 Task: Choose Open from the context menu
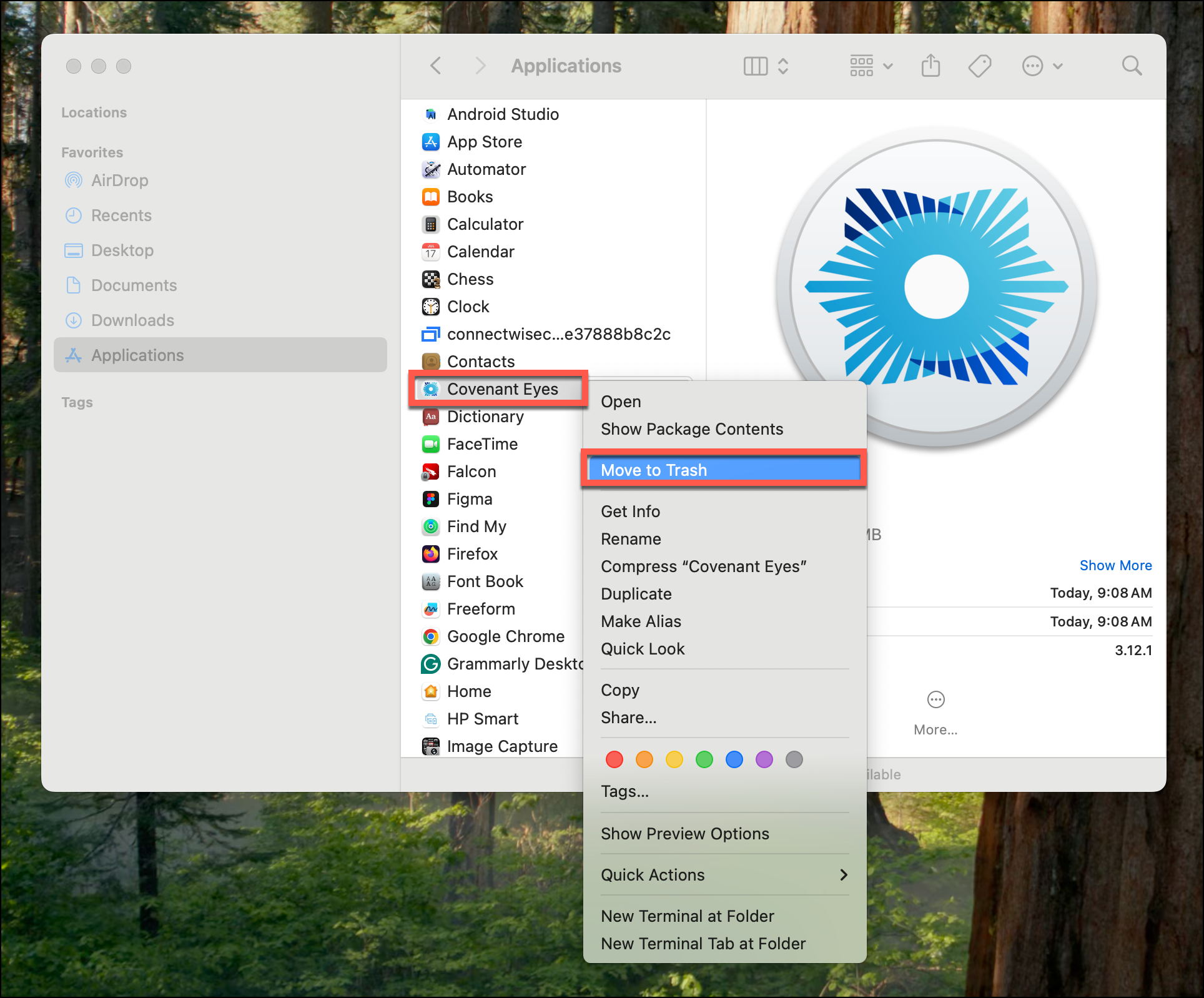(724, 402)
